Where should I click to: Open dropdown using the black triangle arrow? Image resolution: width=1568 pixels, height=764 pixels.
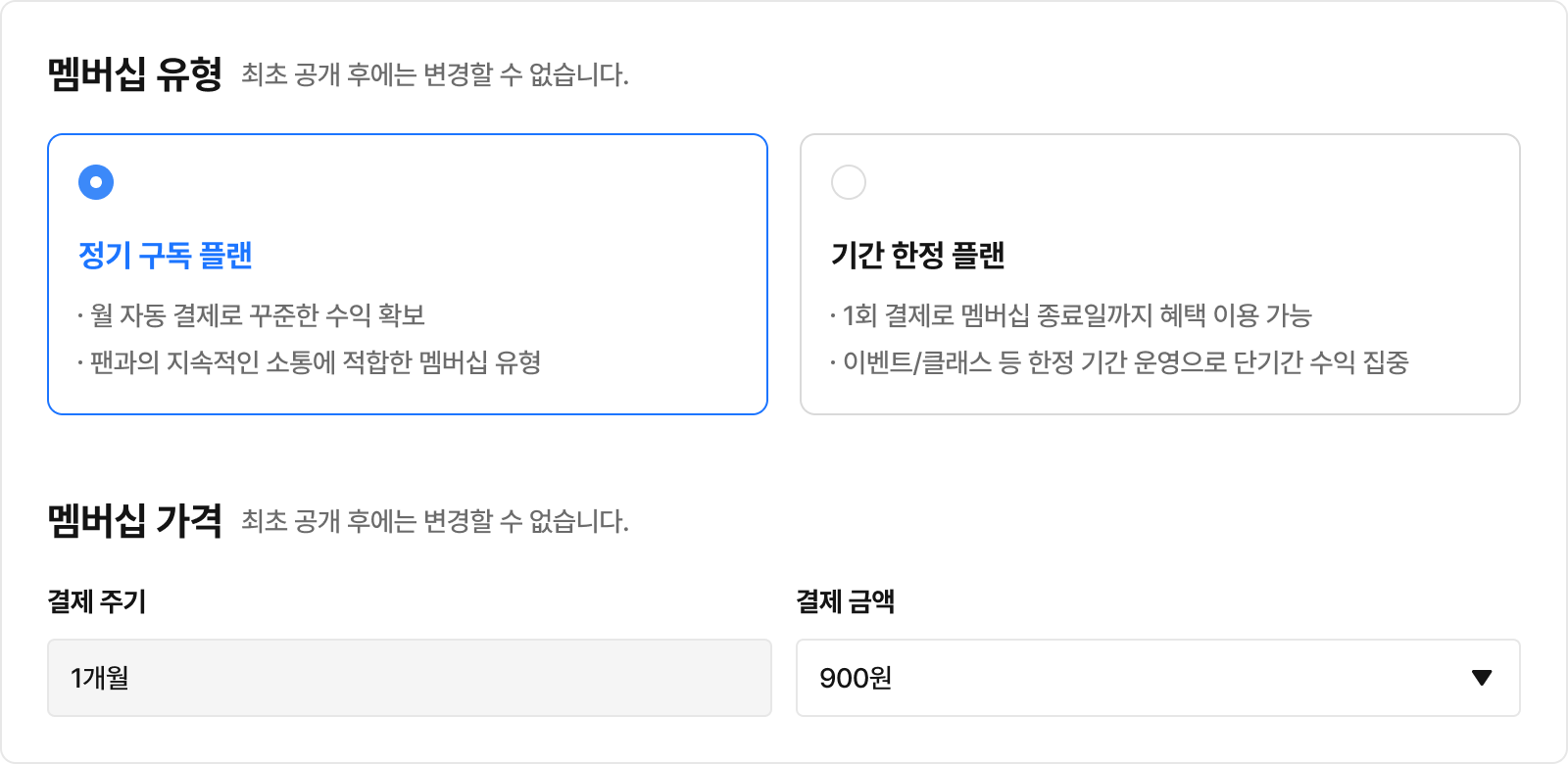click(1482, 678)
